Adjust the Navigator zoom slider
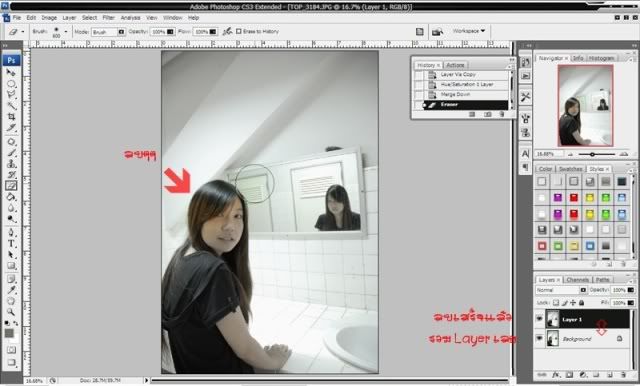The image size is (640, 386). (592, 154)
